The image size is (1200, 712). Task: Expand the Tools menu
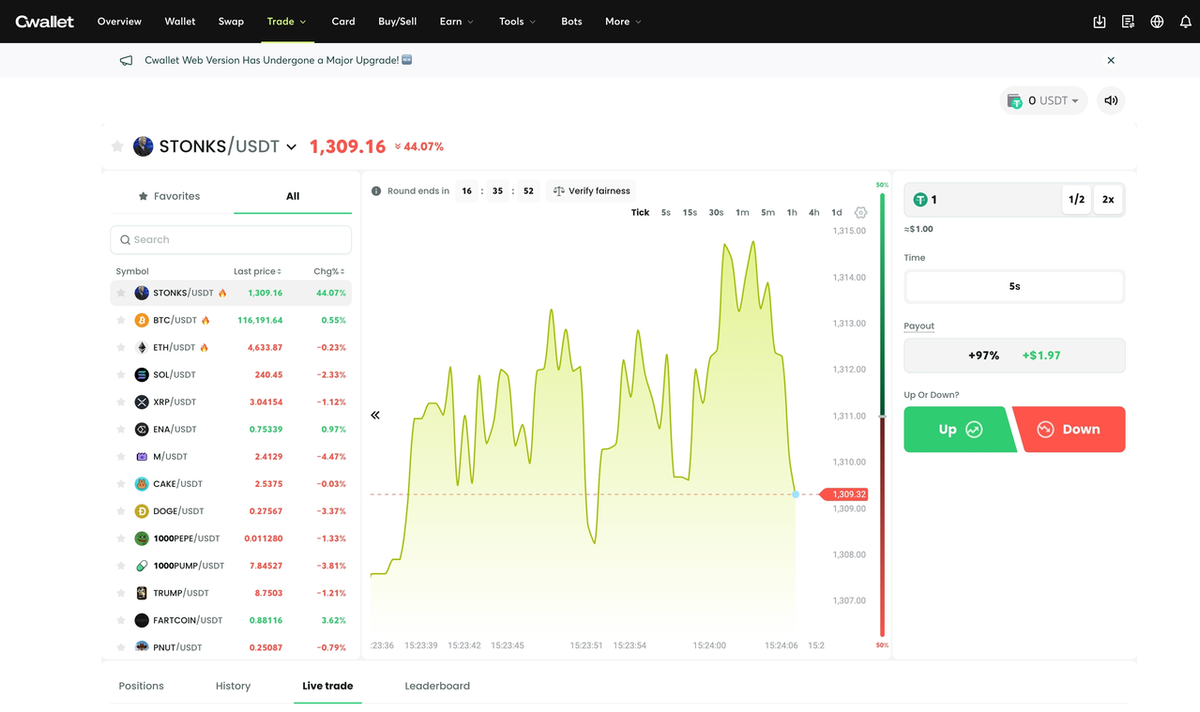coord(517,21)
